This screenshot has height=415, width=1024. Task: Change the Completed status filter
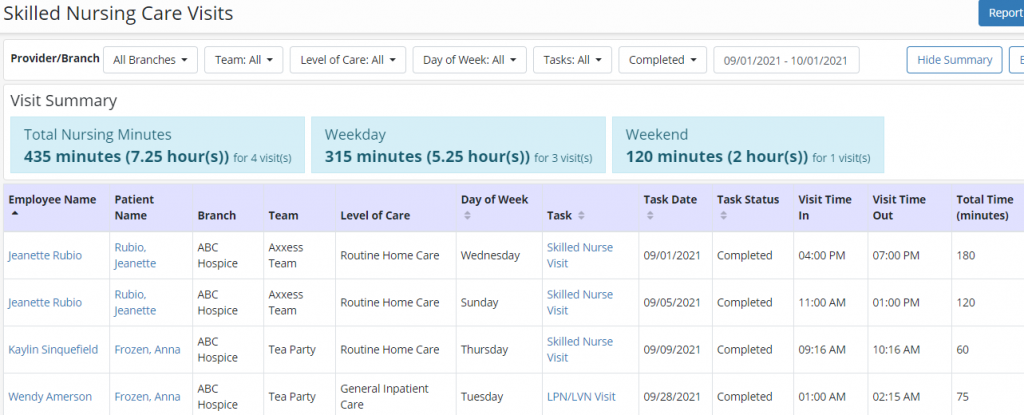click(662, 60)
